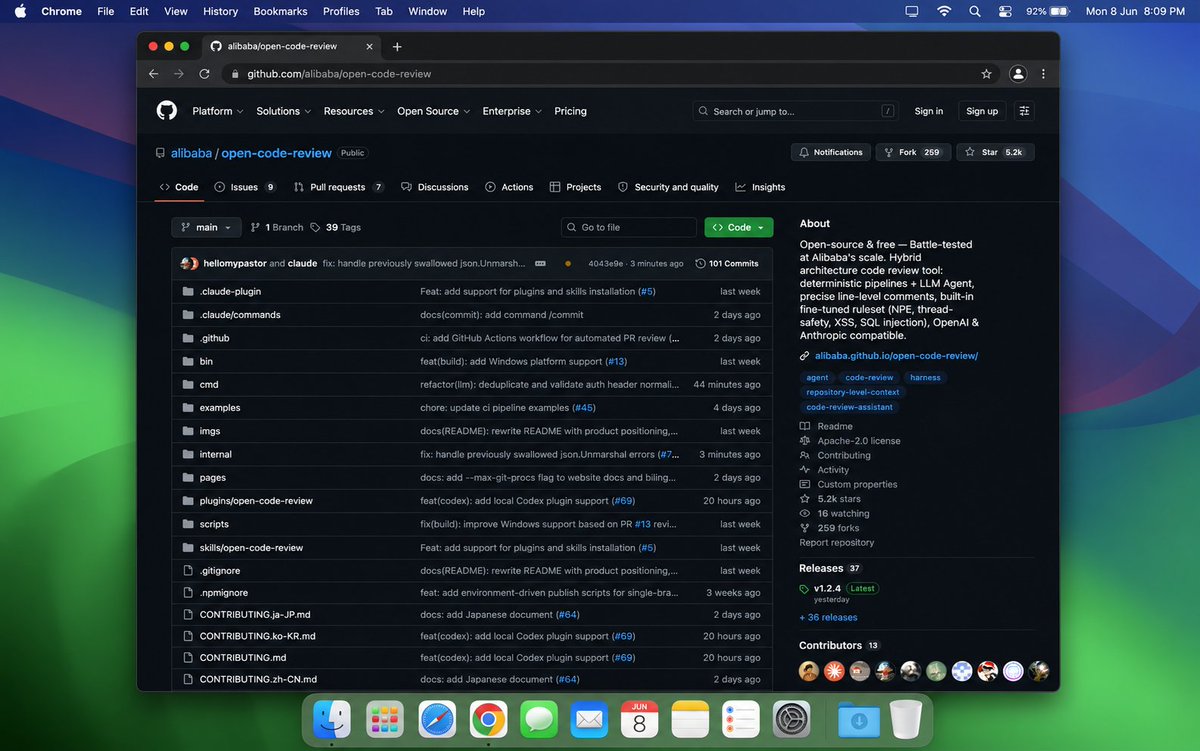Click the last contributor avatar in the row

click(1039, 671)
